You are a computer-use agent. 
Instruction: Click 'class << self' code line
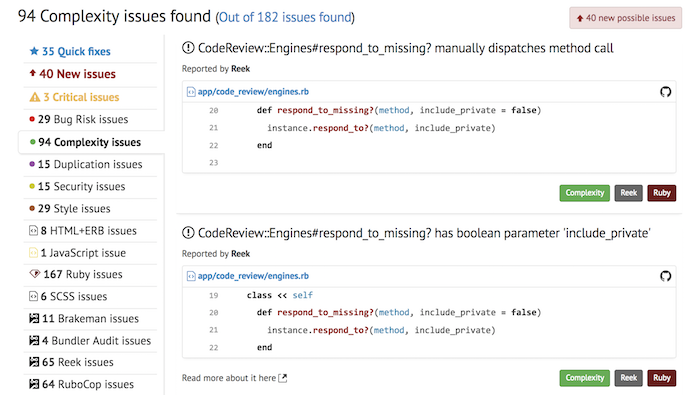(x=280, y=295)
